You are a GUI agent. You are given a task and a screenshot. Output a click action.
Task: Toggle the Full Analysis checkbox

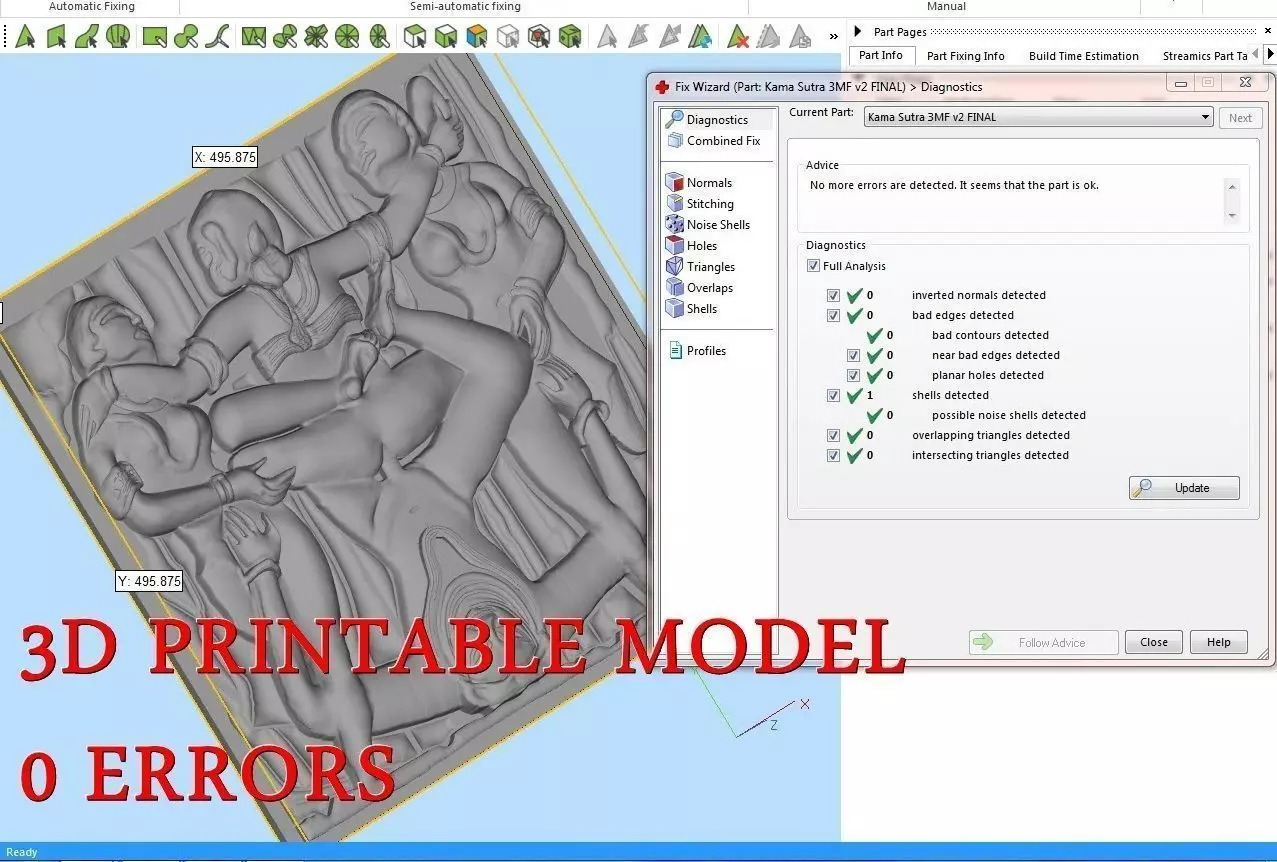814,266
